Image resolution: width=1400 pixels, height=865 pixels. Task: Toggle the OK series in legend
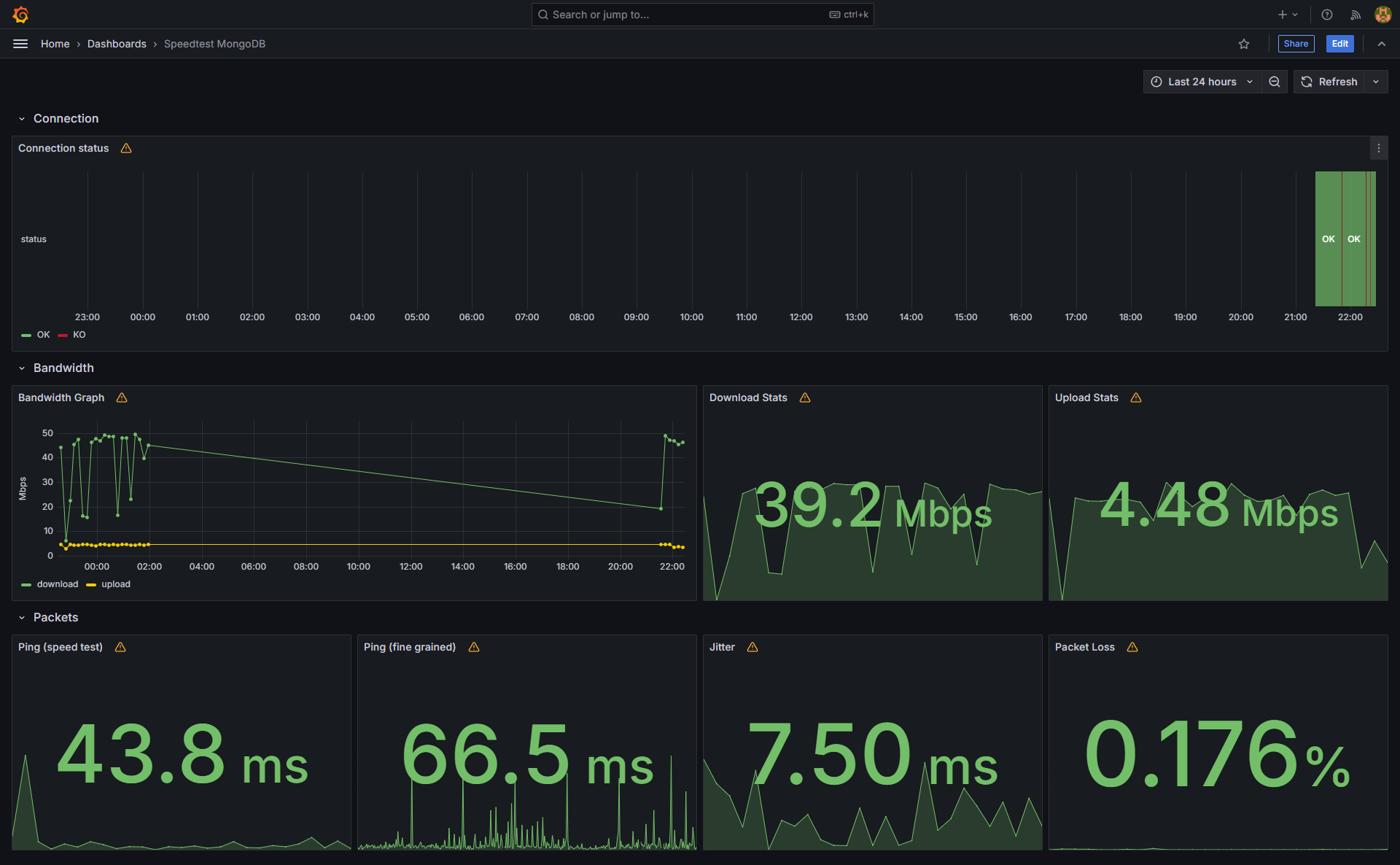[43, 335]
